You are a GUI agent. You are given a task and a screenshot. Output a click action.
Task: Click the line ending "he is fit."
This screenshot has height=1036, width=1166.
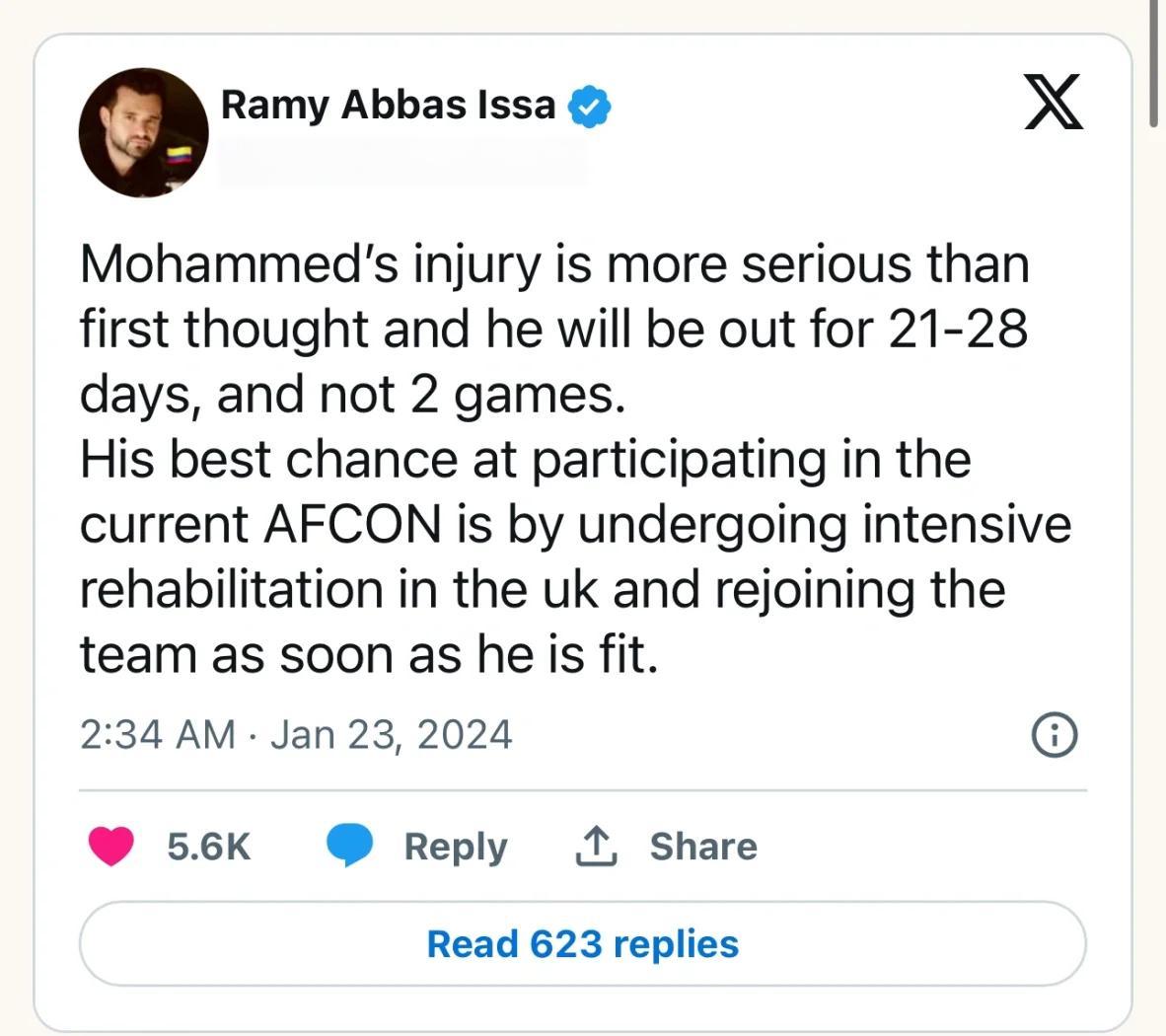click(368, 654)
